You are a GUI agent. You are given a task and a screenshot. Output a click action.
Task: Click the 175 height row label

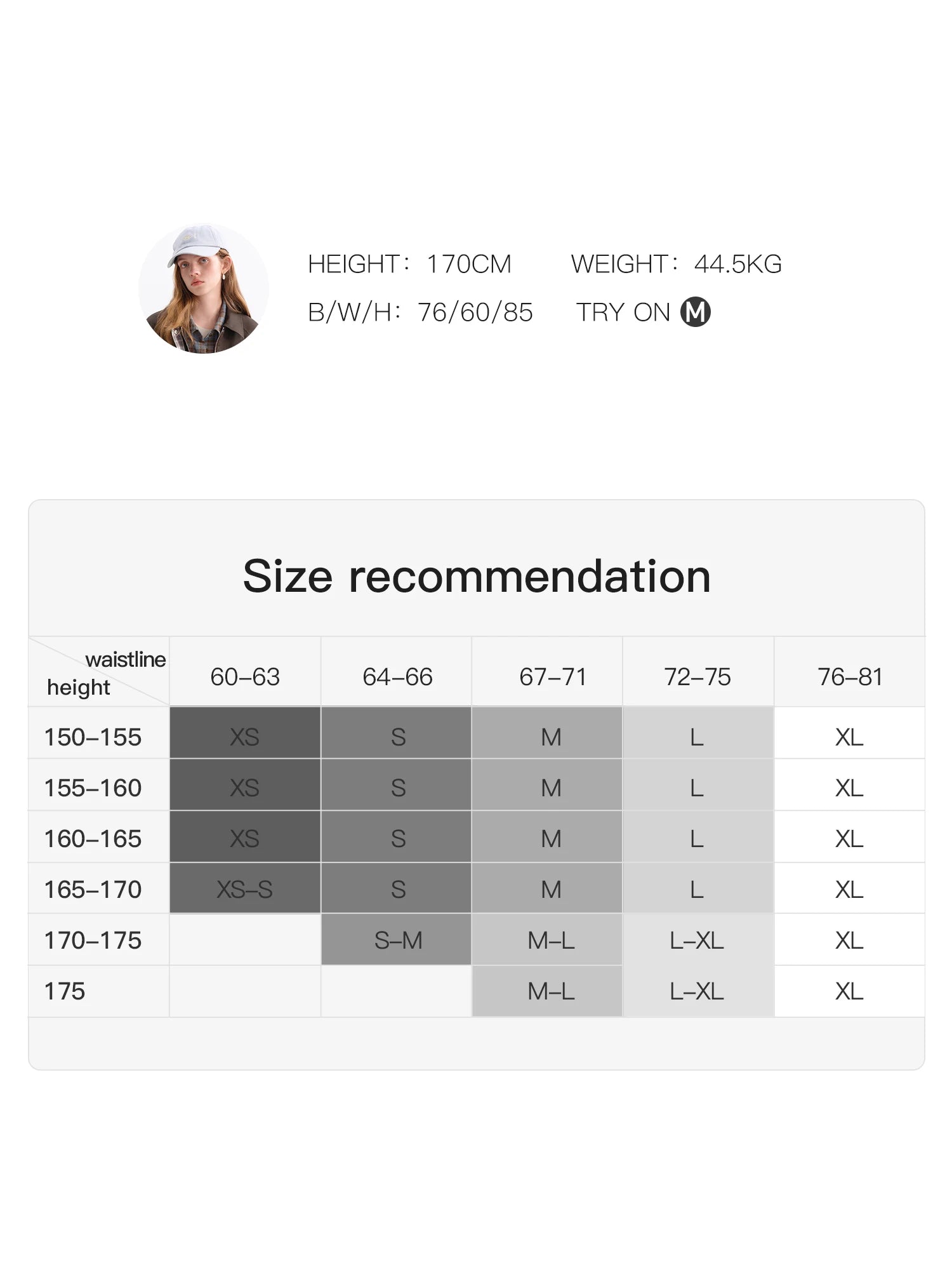point(65,991)
